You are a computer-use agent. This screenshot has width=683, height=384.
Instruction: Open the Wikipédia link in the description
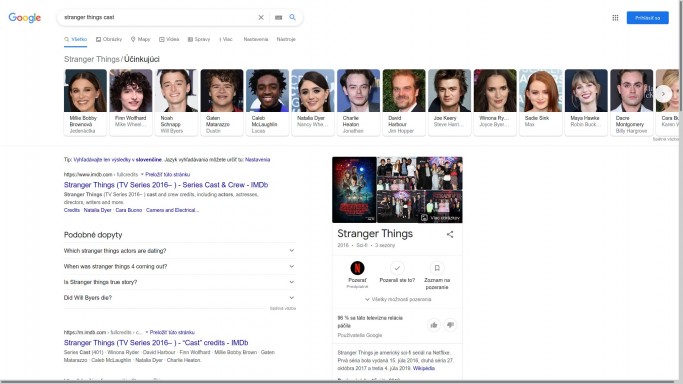(423, 368)
